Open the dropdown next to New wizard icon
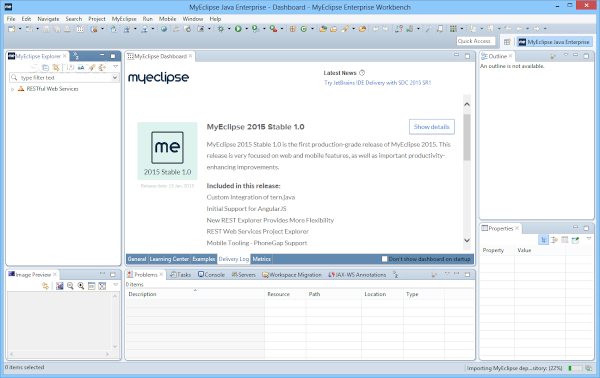The height and width of the screenshot is (378, 600). 20,29
